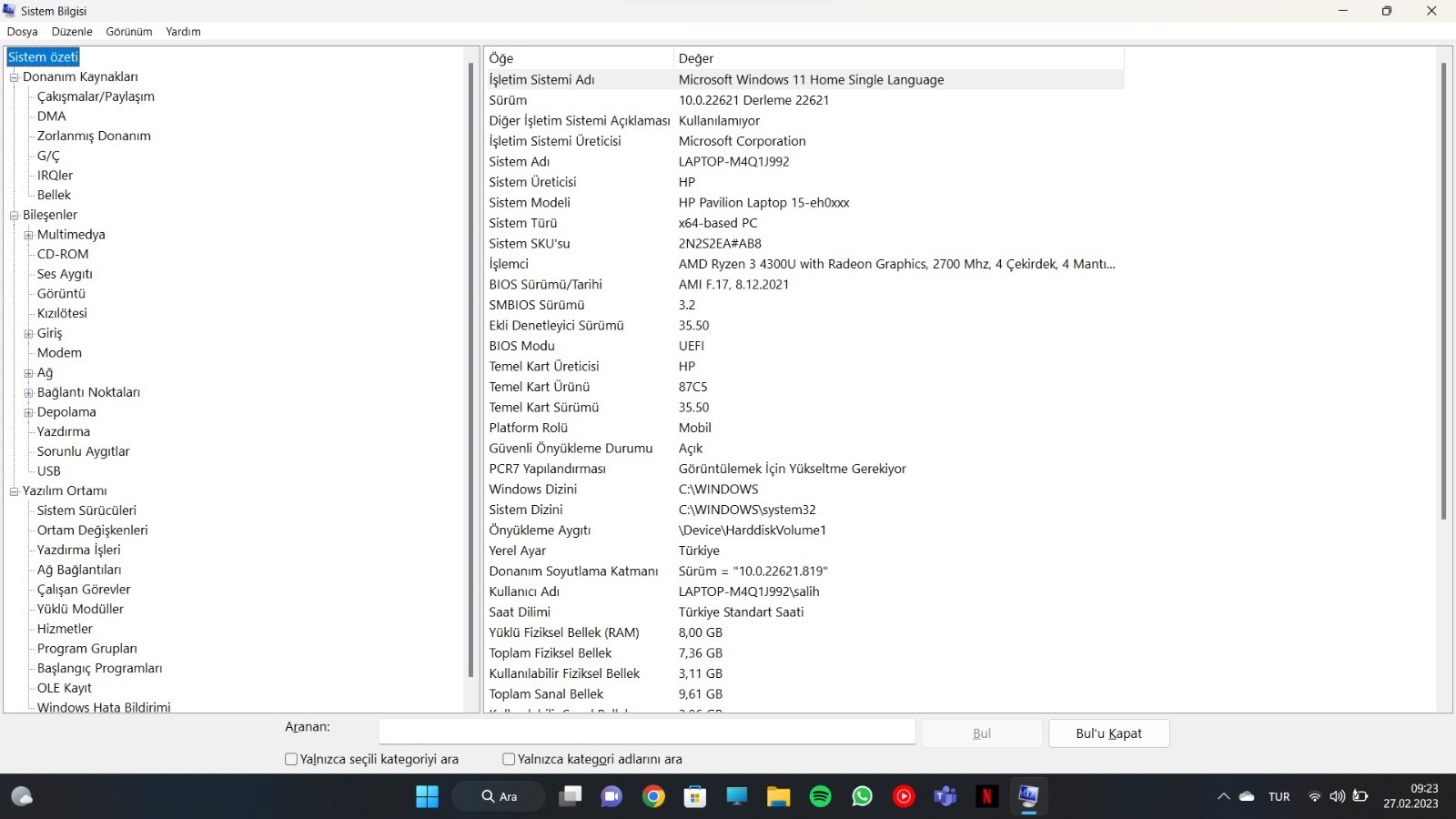The image size is (1456, 819).
Task: Select Sistem özeti in the tree
Action: click(44, 57)
